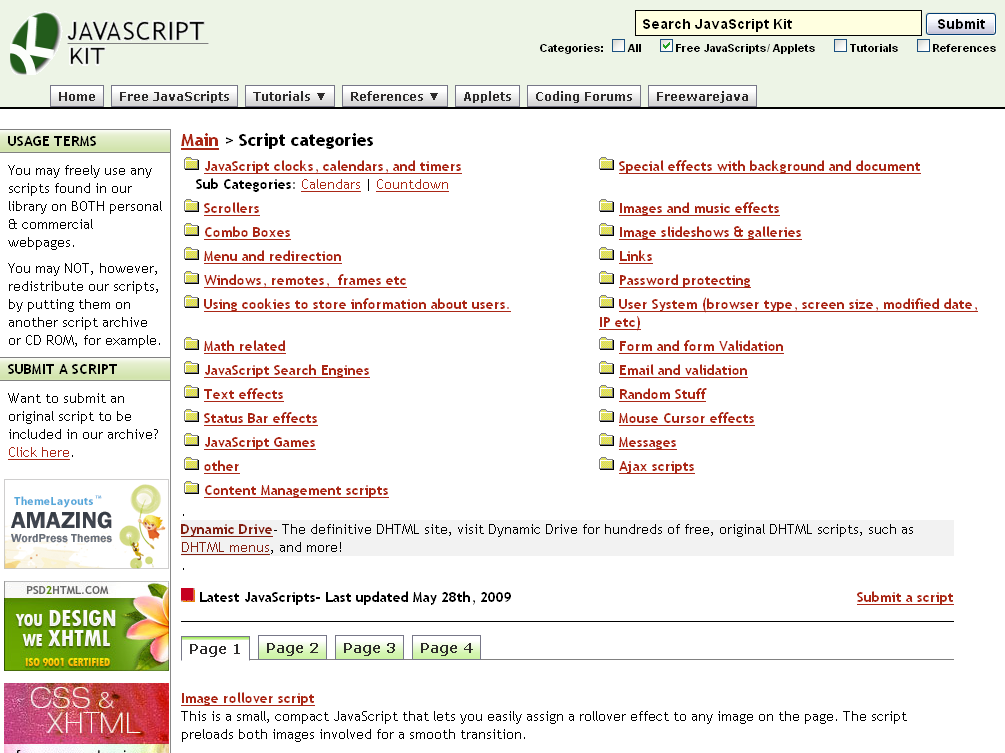1005x753 pixels.
Task: Open the PSD2HTML advertisement banner
Action: pos(86,627)
